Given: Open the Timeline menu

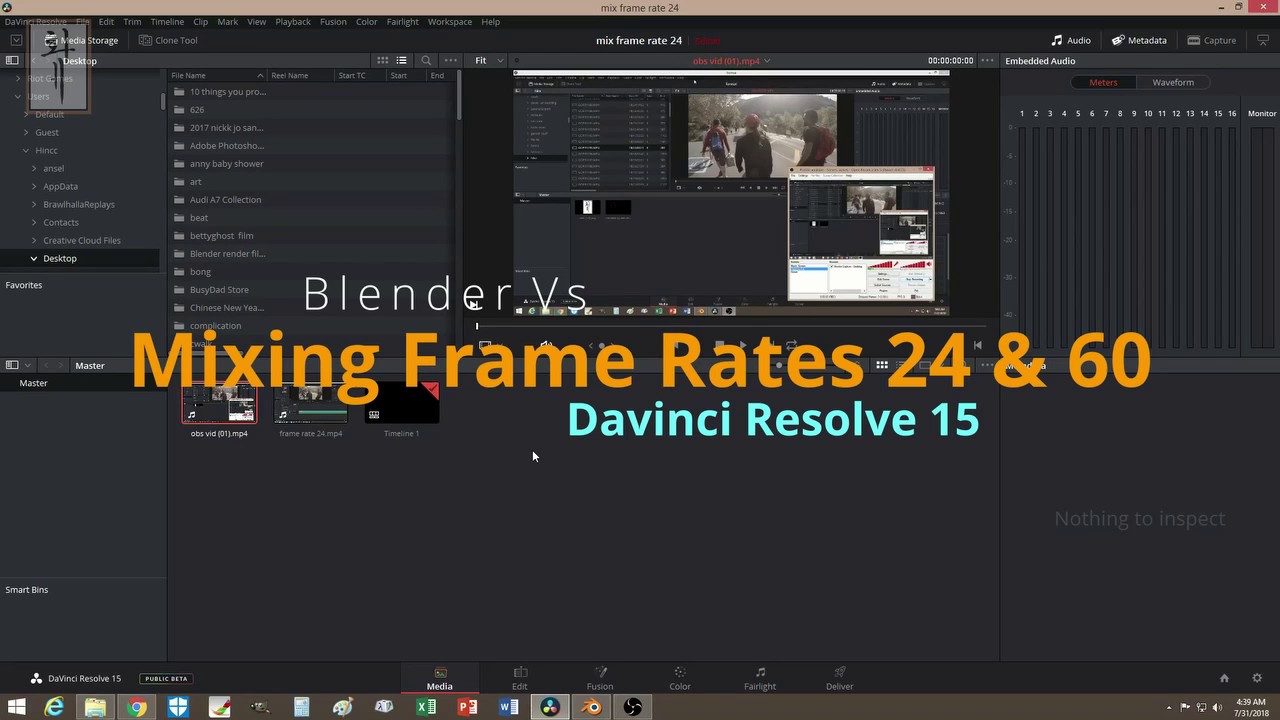Looking at the screenshot, I should (x=167, y=21).
